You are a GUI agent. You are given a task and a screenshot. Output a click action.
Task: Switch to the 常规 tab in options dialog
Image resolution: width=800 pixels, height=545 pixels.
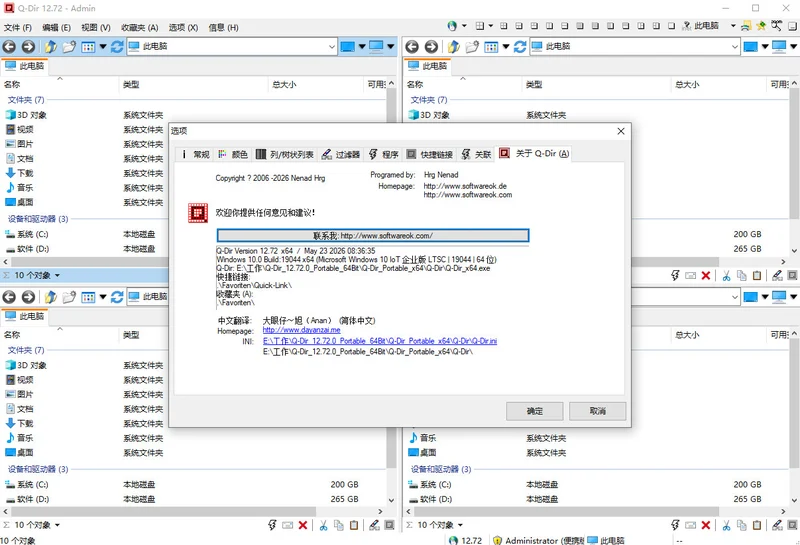pos(195,154)
